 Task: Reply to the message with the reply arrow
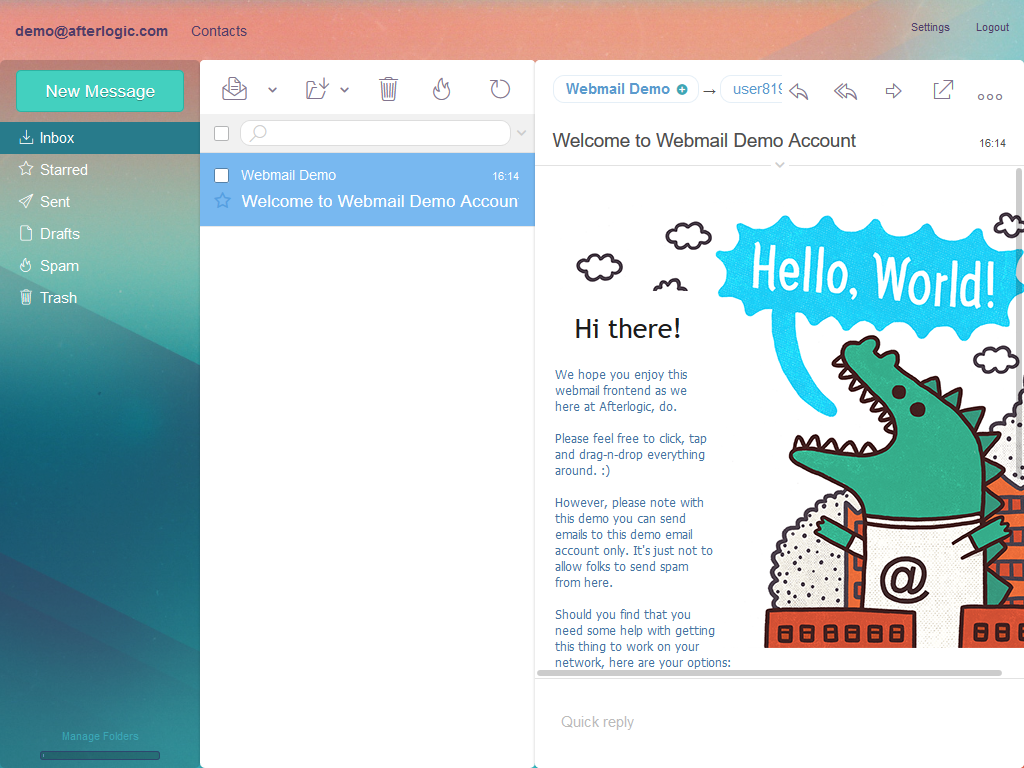pyautogui.click(x=799, y=91)
